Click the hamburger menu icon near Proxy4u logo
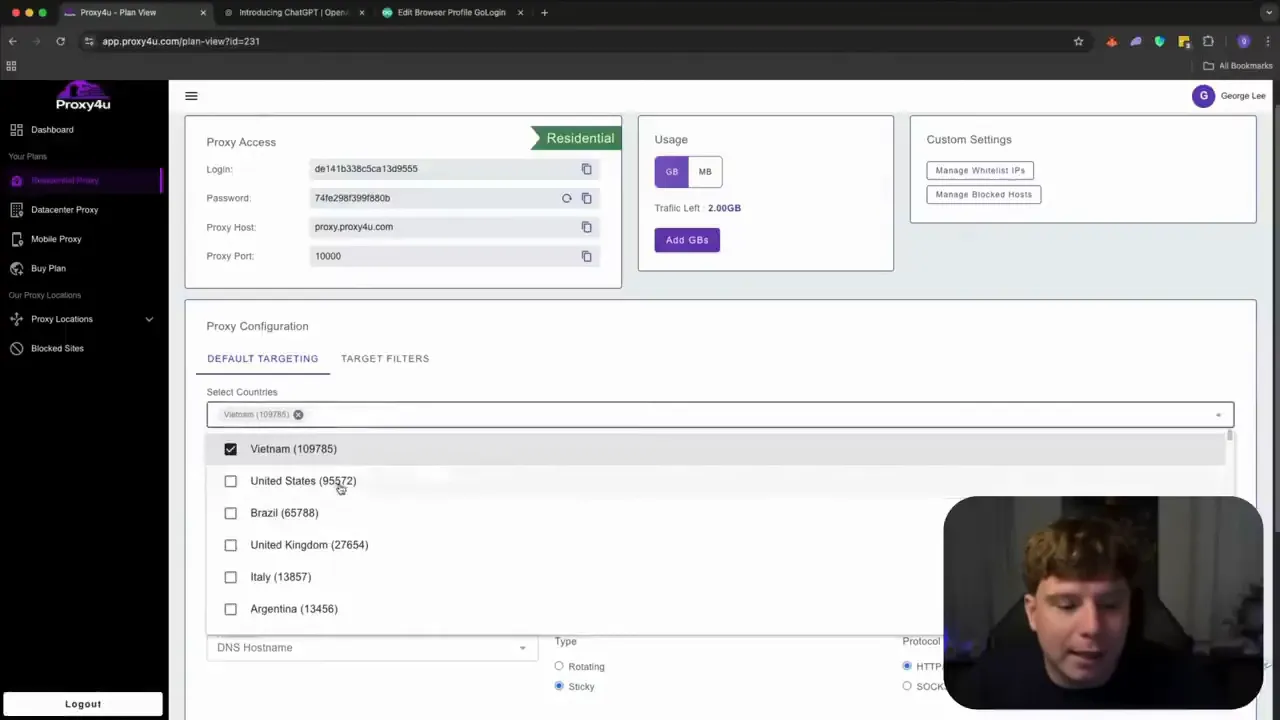Screen dimensions: 1280x720 point(191,95)
